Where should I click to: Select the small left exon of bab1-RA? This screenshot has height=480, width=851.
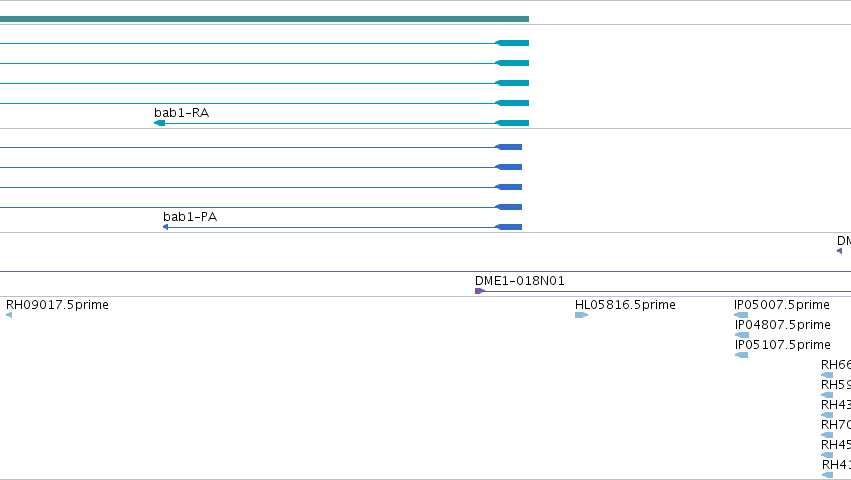click(x=160, y=123)
